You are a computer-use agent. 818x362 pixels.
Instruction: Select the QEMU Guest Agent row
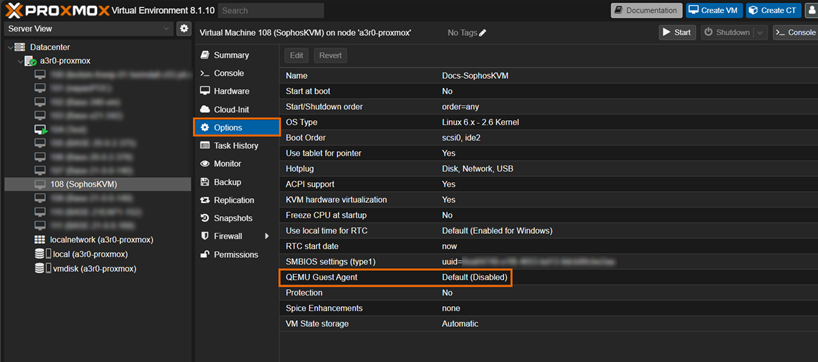click(x=549, y=277)
